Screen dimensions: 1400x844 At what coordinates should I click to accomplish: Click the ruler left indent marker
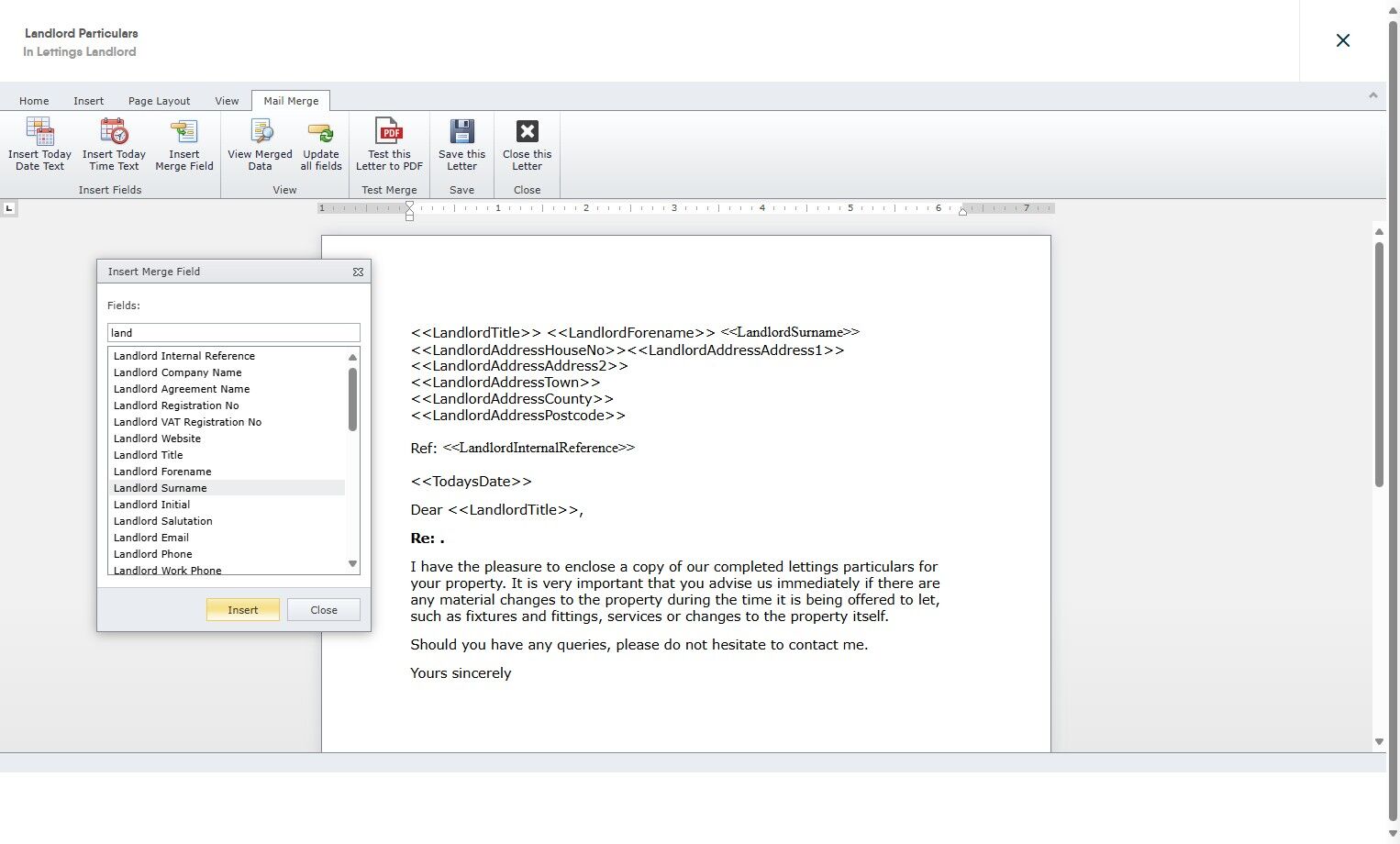point(410,210)
